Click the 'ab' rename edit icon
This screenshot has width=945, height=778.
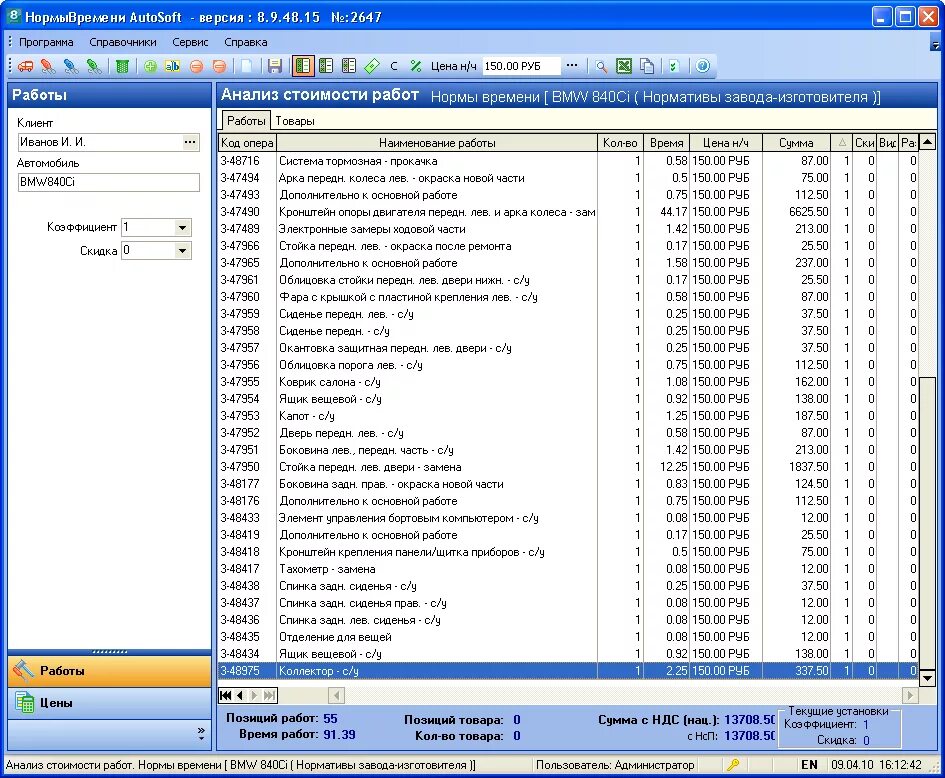click(x=172, y=66)
